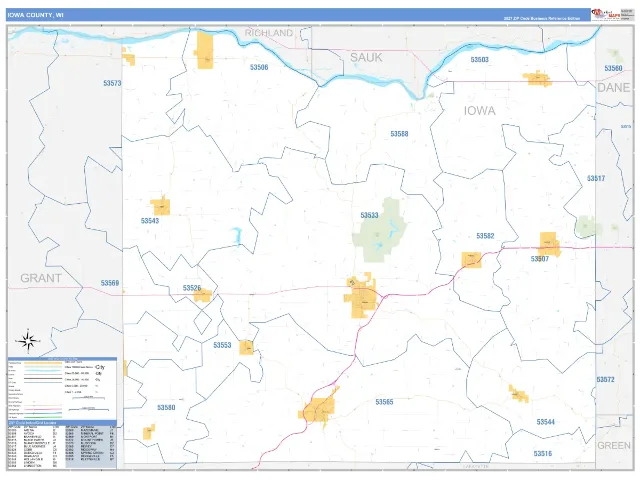640x480 pixels.
Task: Select the GRANT county label
Action: pyautogui.click(x=41, y=278)
